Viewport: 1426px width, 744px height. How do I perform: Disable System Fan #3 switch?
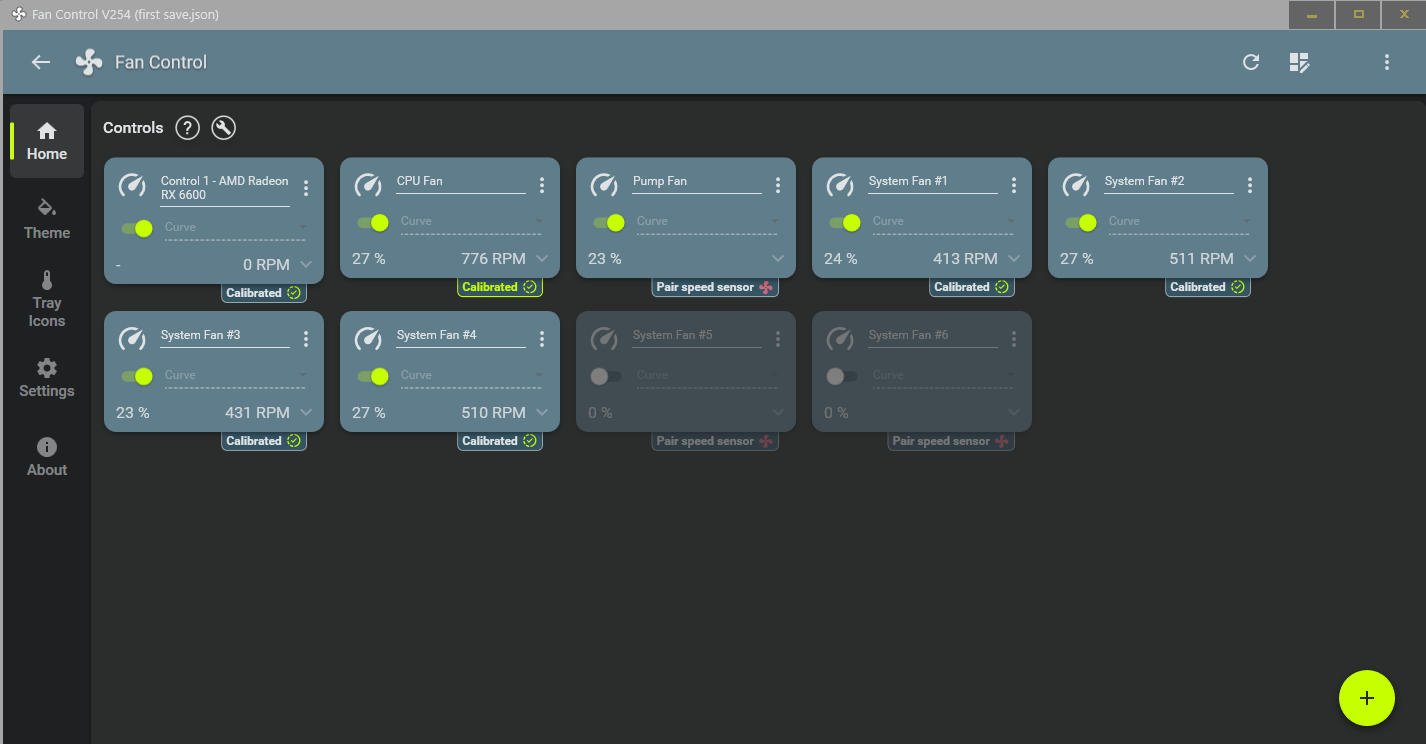[x=137, y=376]
